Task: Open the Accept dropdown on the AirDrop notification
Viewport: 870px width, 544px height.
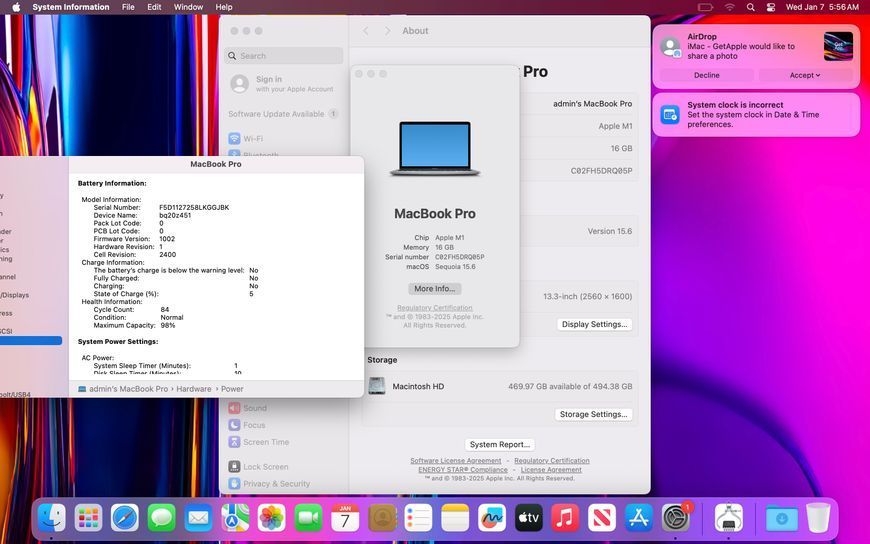Action: 805,75
